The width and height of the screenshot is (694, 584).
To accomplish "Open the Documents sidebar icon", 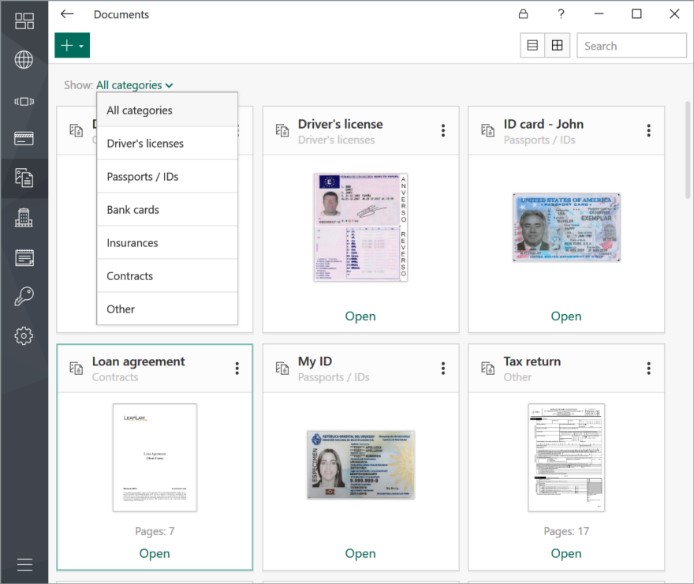I will tap(24, 178).
